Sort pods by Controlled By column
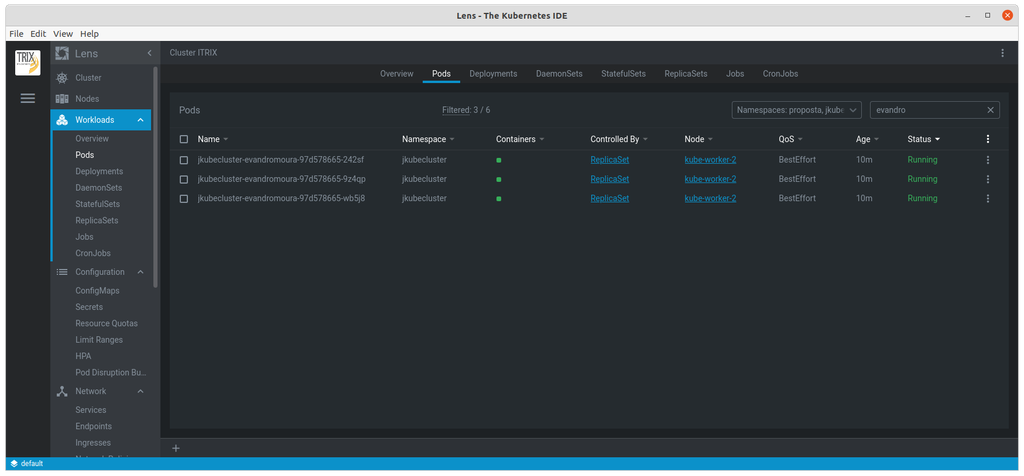Viewport: 1024px width, 476px height. click(619, 139)
